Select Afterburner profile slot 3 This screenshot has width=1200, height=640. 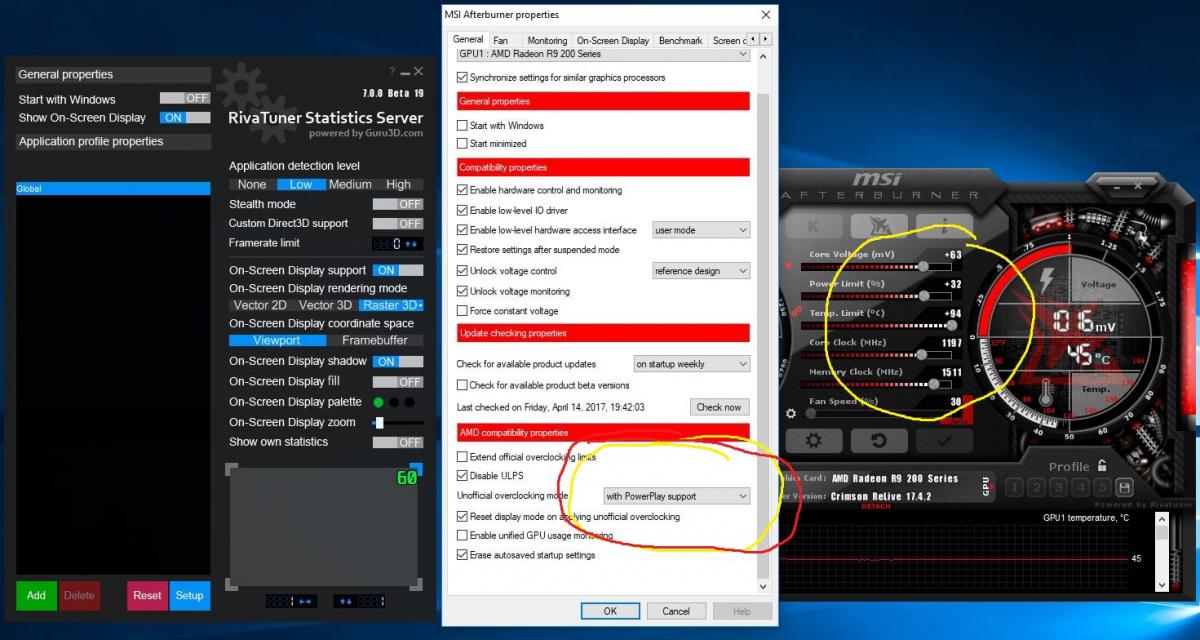pos(1057,488)
